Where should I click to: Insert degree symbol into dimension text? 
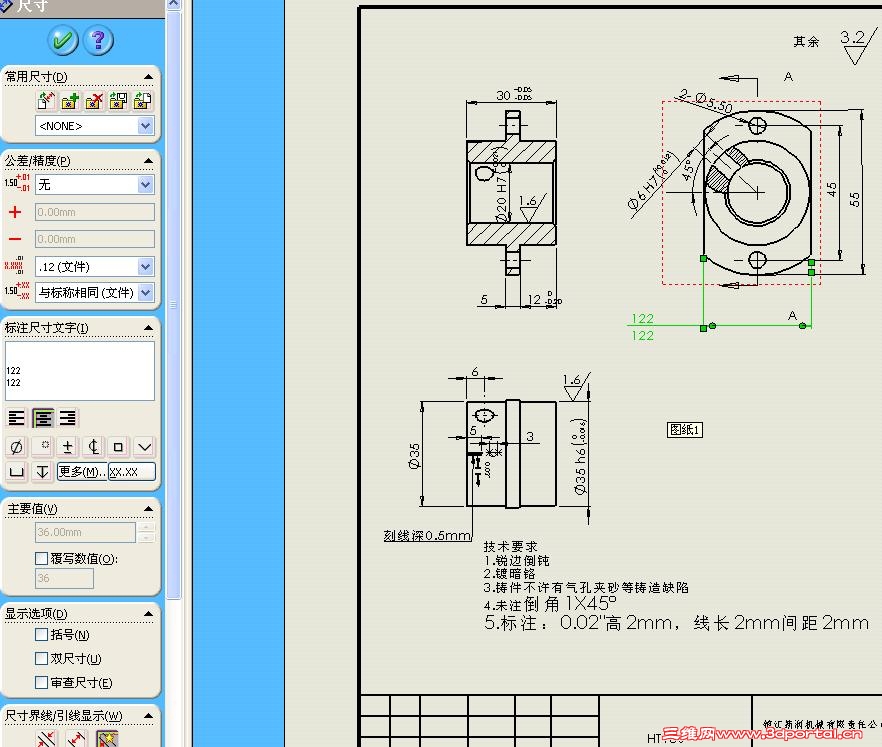pos(43,447)
